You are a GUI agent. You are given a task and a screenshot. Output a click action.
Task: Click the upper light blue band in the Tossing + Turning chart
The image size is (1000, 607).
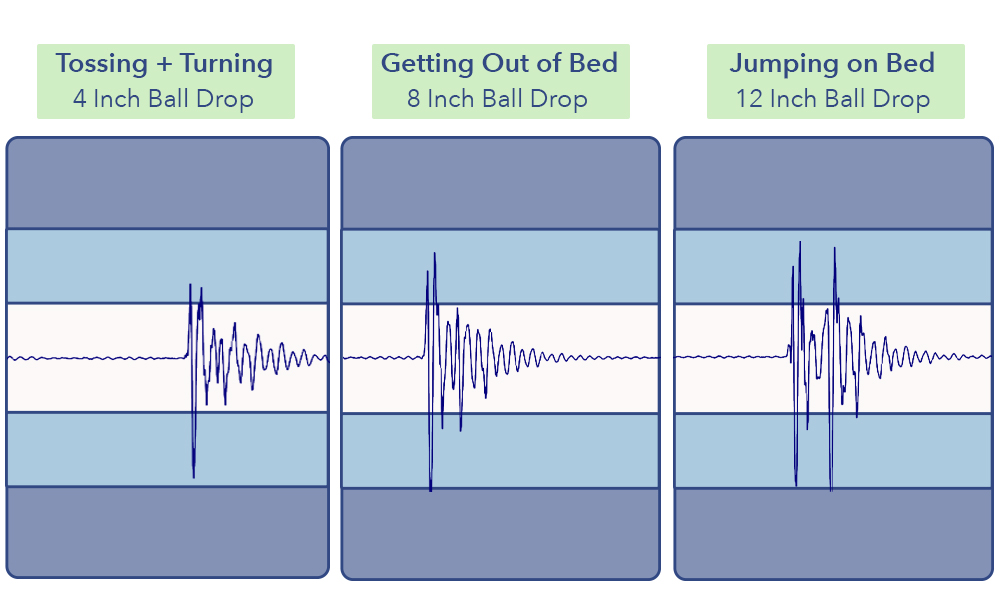click(x=100, y=266)
